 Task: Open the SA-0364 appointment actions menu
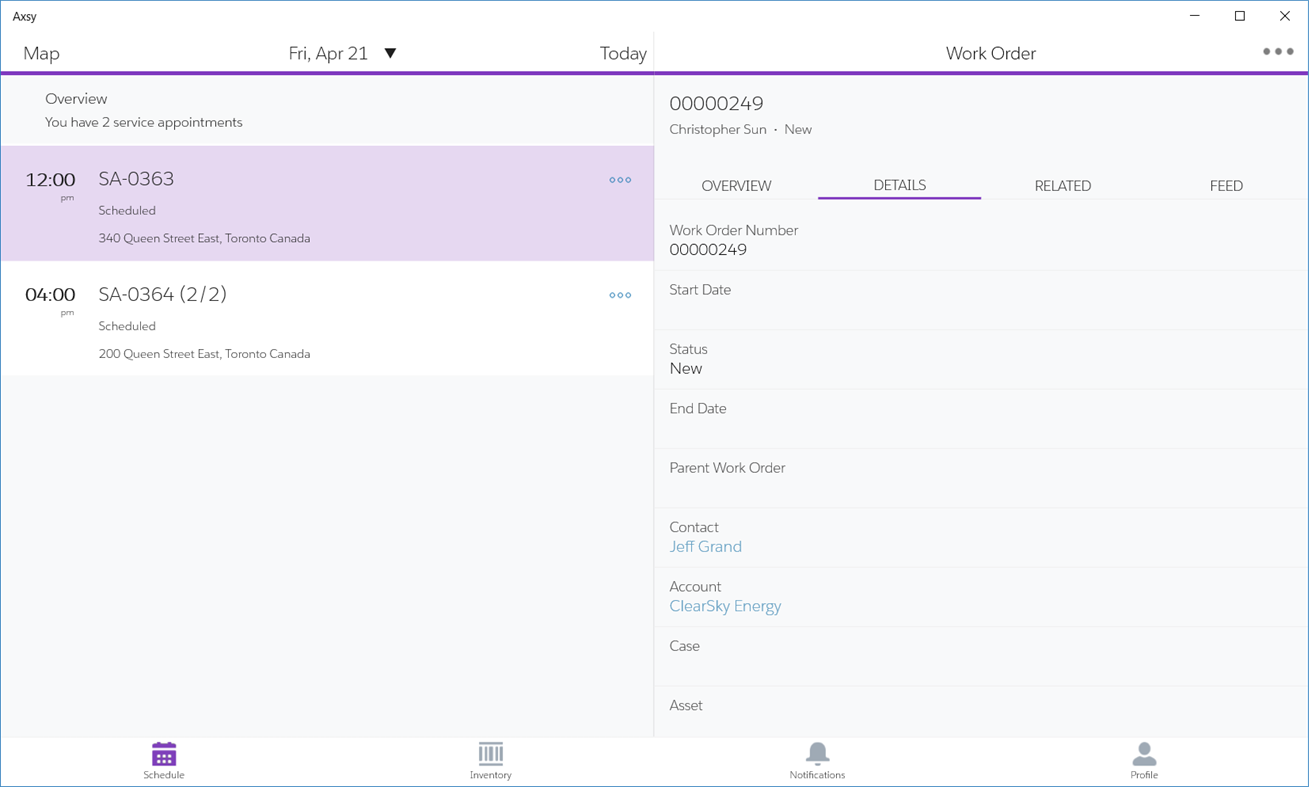pyautogui.click(x=620, y=295)
